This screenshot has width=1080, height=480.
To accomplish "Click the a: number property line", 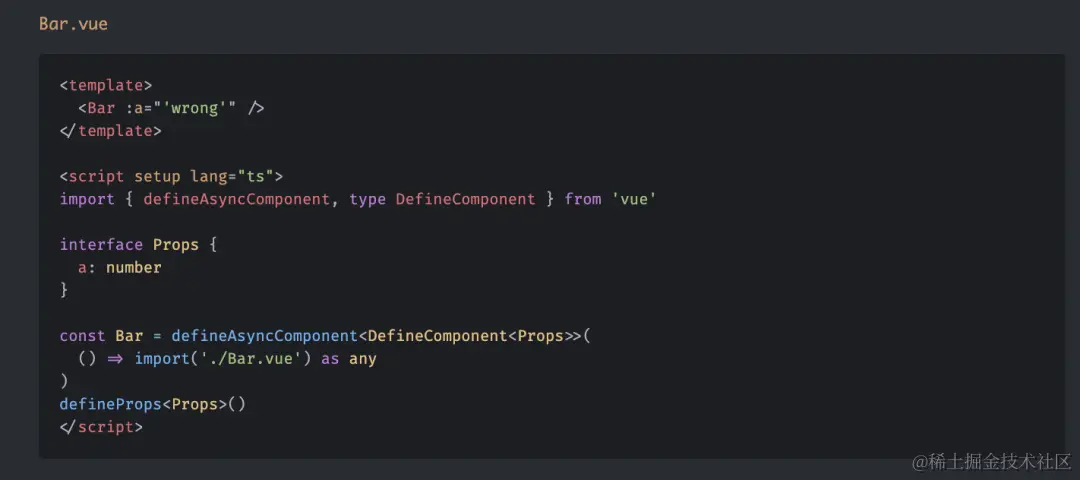I will pos(120,267).
